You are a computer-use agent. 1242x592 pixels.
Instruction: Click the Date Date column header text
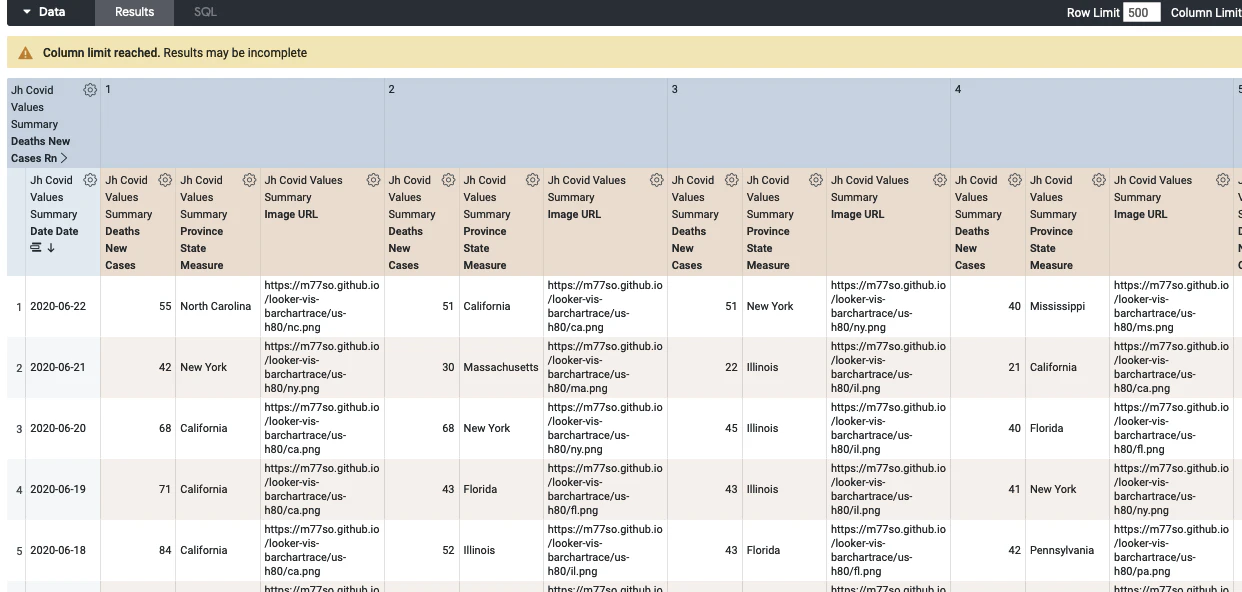point(54,231)
